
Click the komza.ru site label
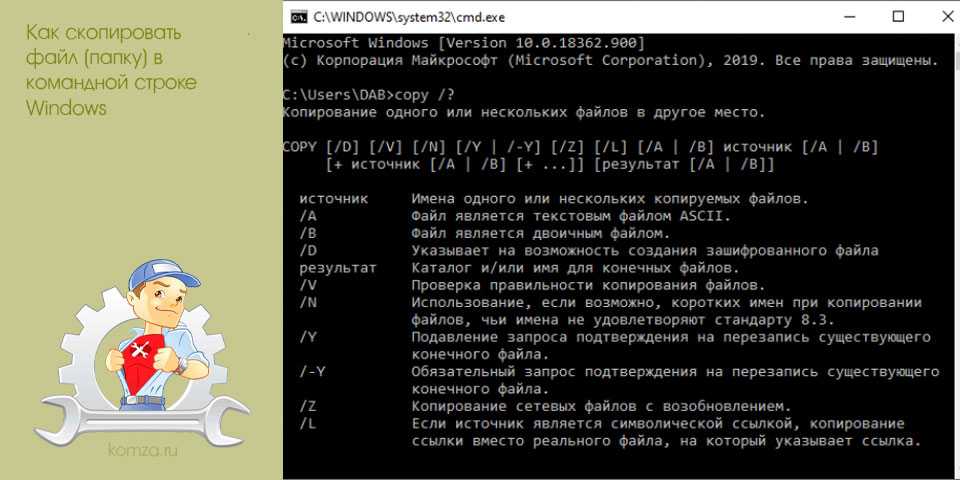(143, 451)
